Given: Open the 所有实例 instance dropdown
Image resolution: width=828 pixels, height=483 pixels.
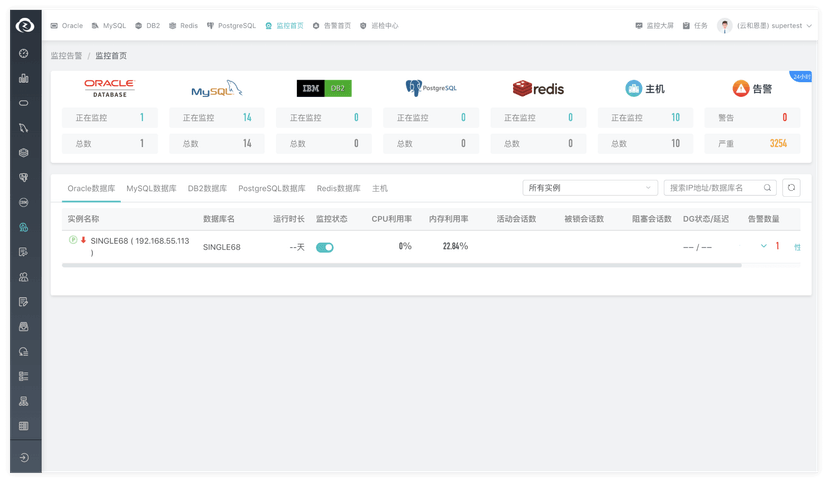Looking at the screenshot, I should coord(590,188).
